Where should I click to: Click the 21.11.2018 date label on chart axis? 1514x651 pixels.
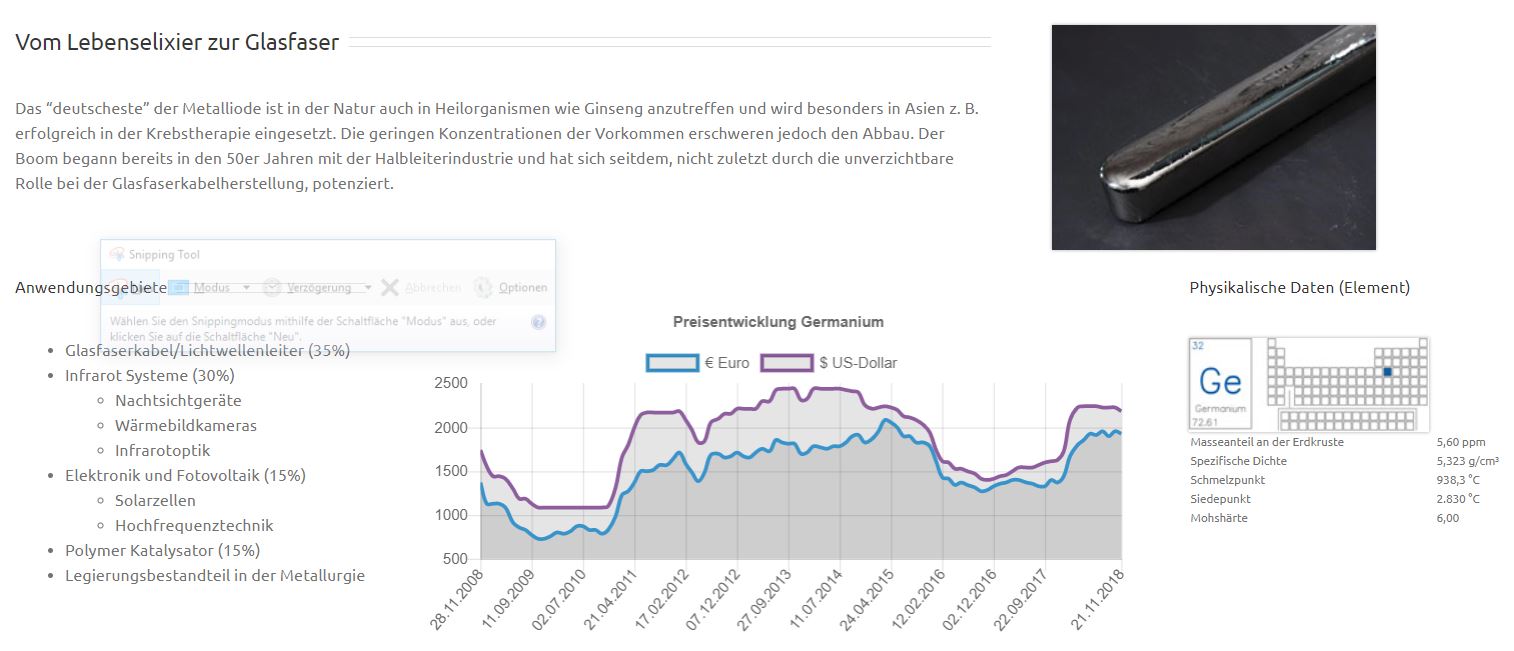(x=1102, y=597)
